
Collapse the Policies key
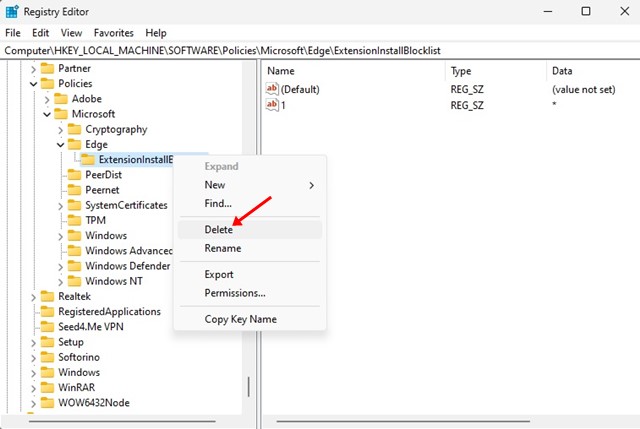(x=33, y=84)
